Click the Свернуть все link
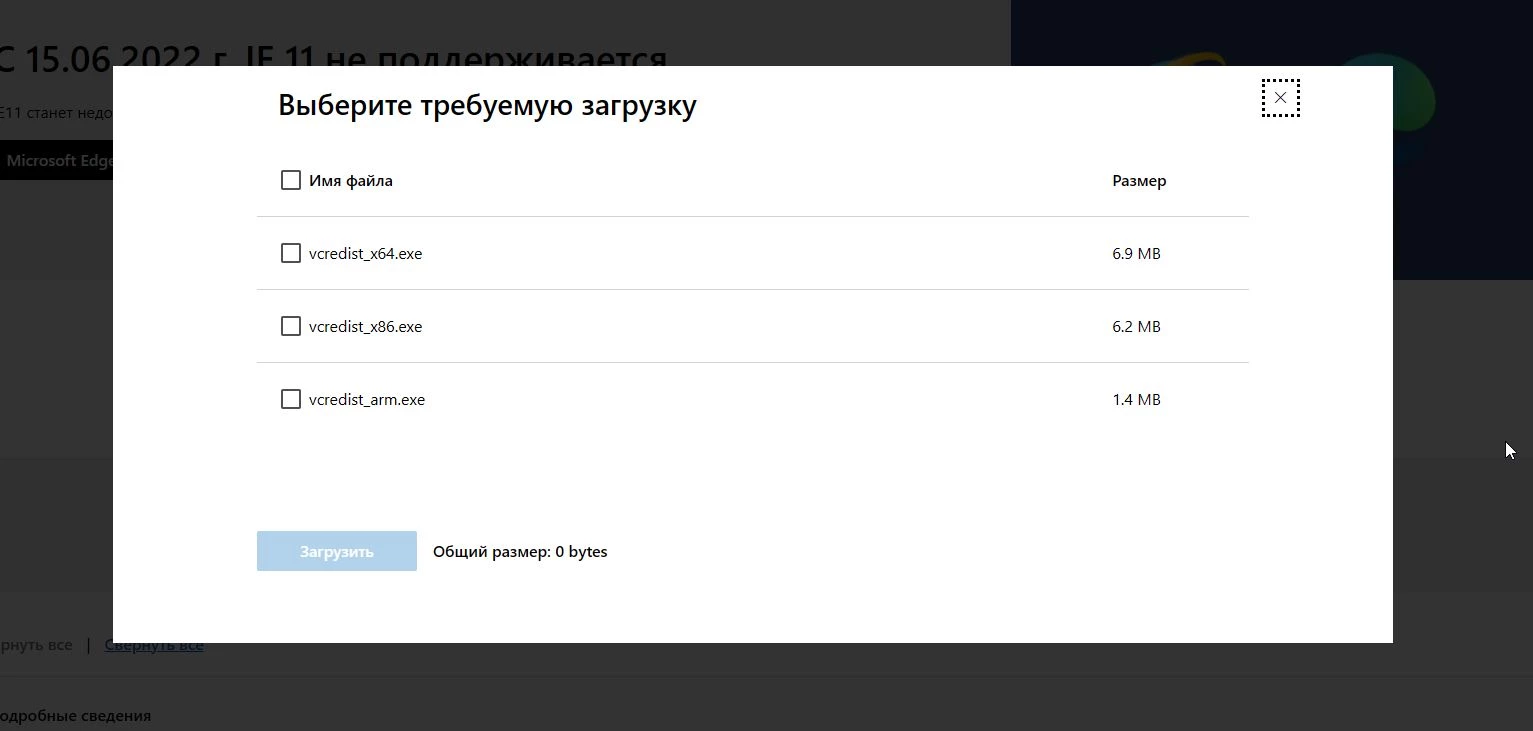Screen dimensions: 1533x731 click(154, 645)
